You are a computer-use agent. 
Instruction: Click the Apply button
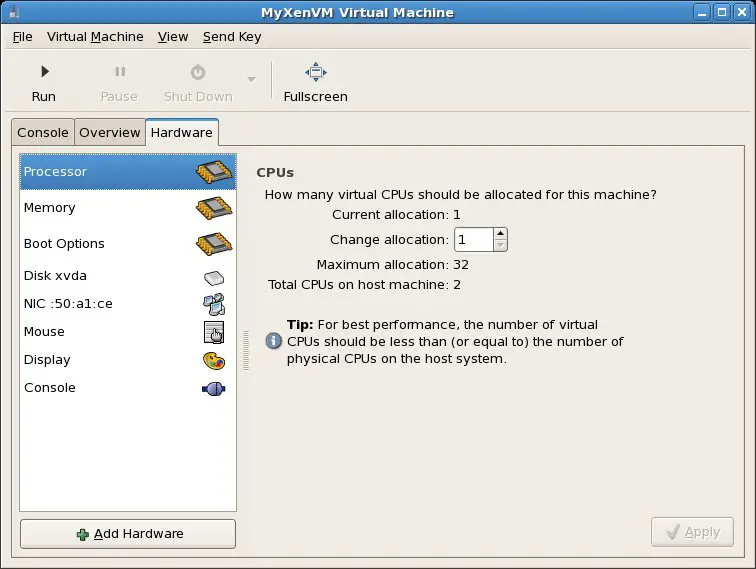pos(692,532)
